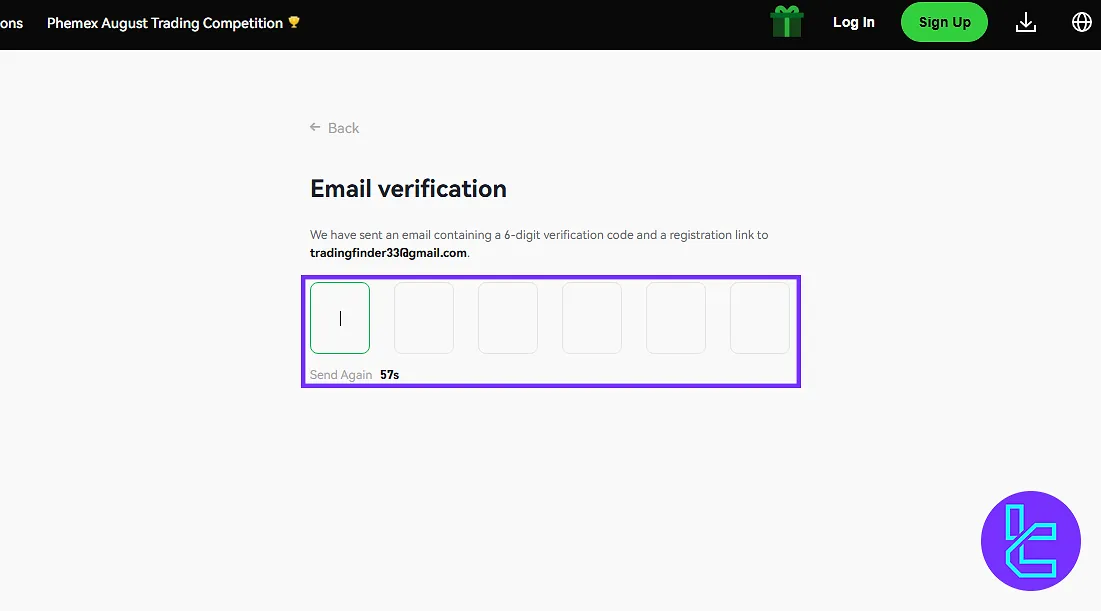
Task: Go back using the Back link
Action: tap(343, 128)
